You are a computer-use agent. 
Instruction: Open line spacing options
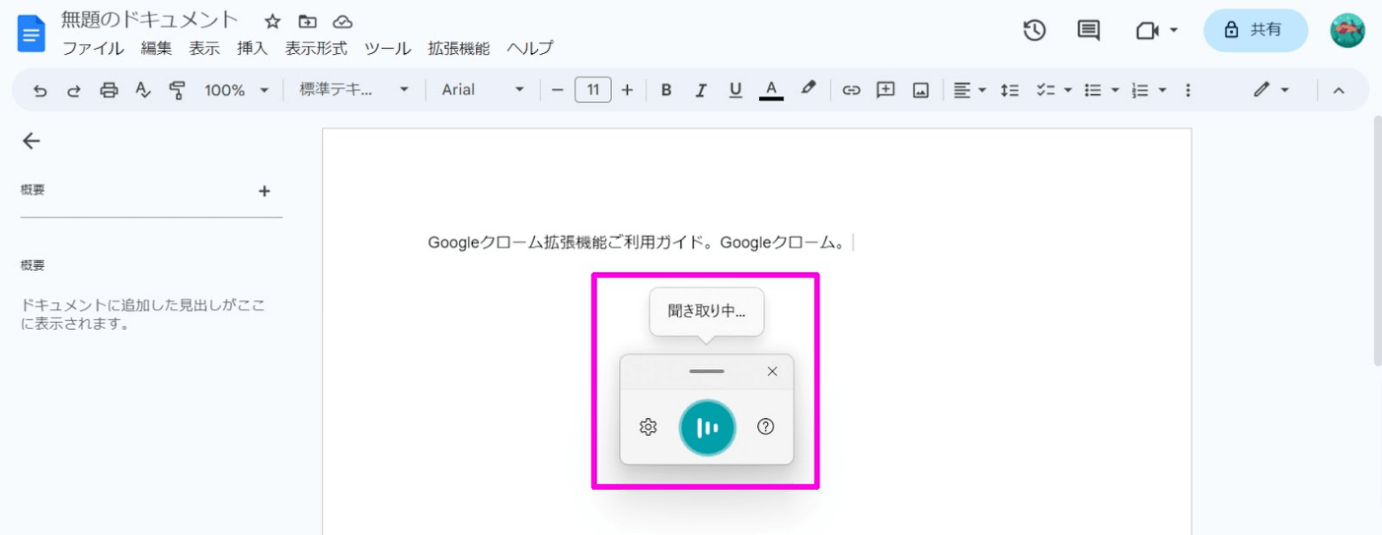1010,90
